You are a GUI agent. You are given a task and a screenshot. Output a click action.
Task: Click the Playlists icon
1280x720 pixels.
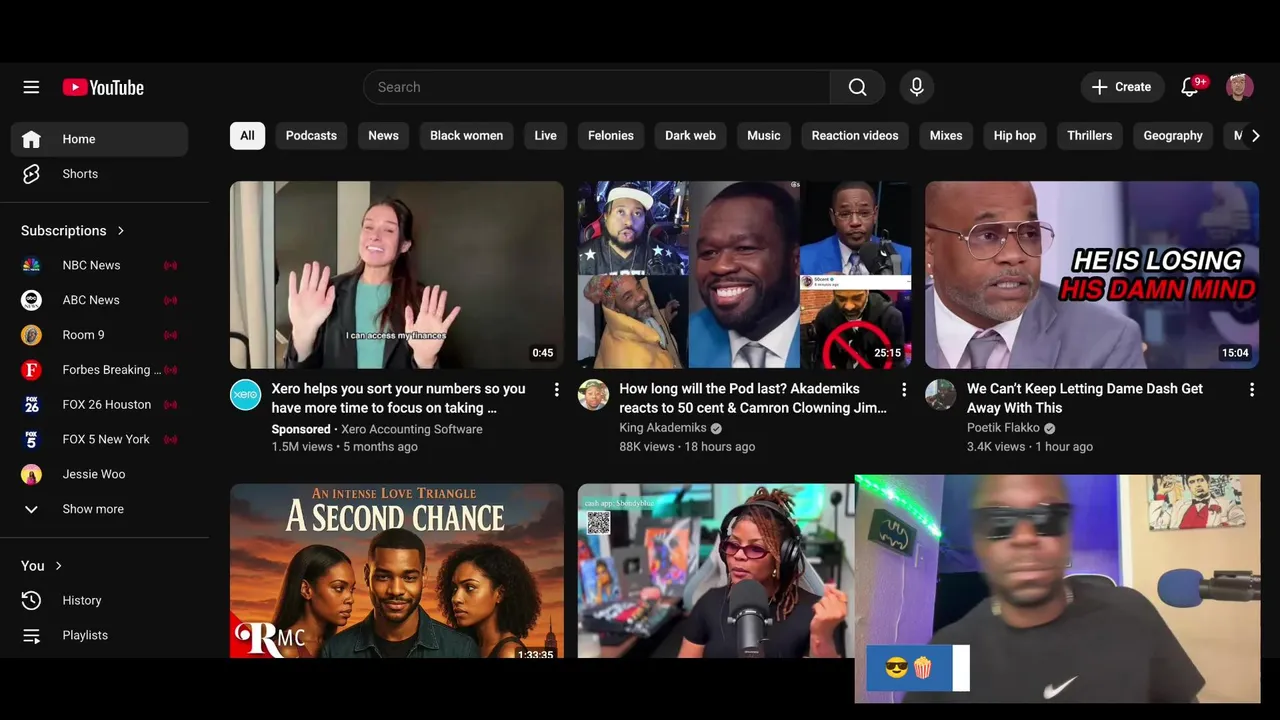coord(31,635)
